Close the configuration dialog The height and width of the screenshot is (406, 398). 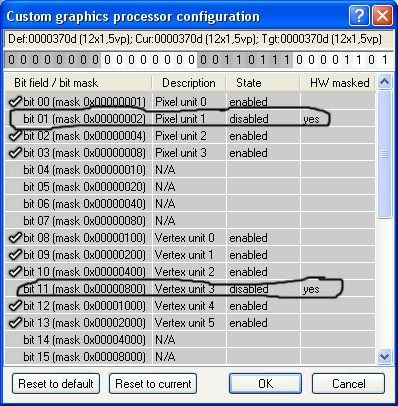point(382,16)
